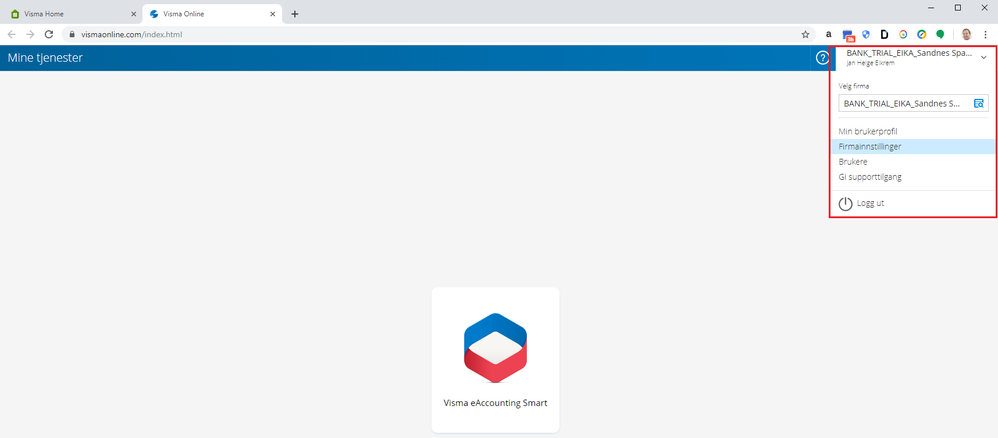View site security lock info
This screenshot has height=438, width=998.
[73, 34]
